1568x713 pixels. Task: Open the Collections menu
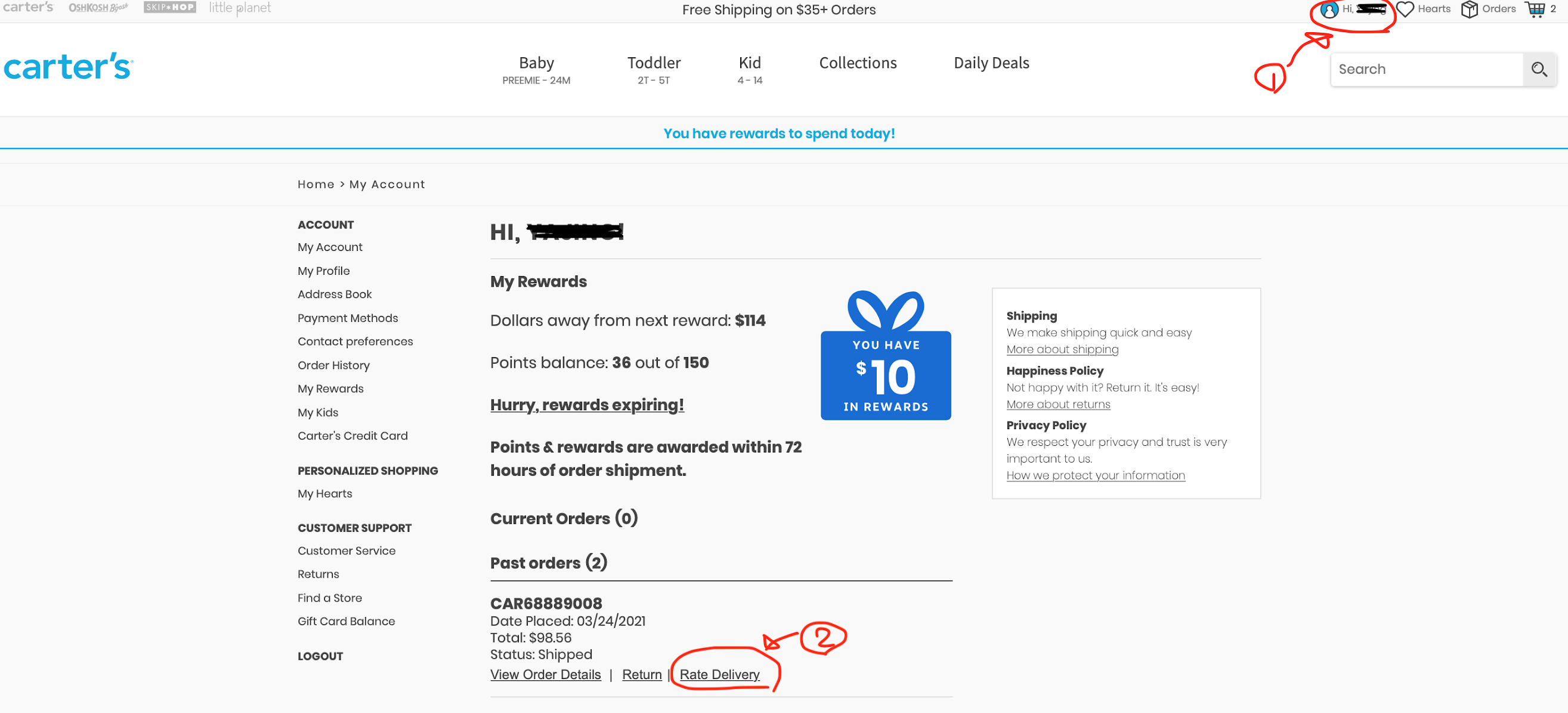click(857, 63)
